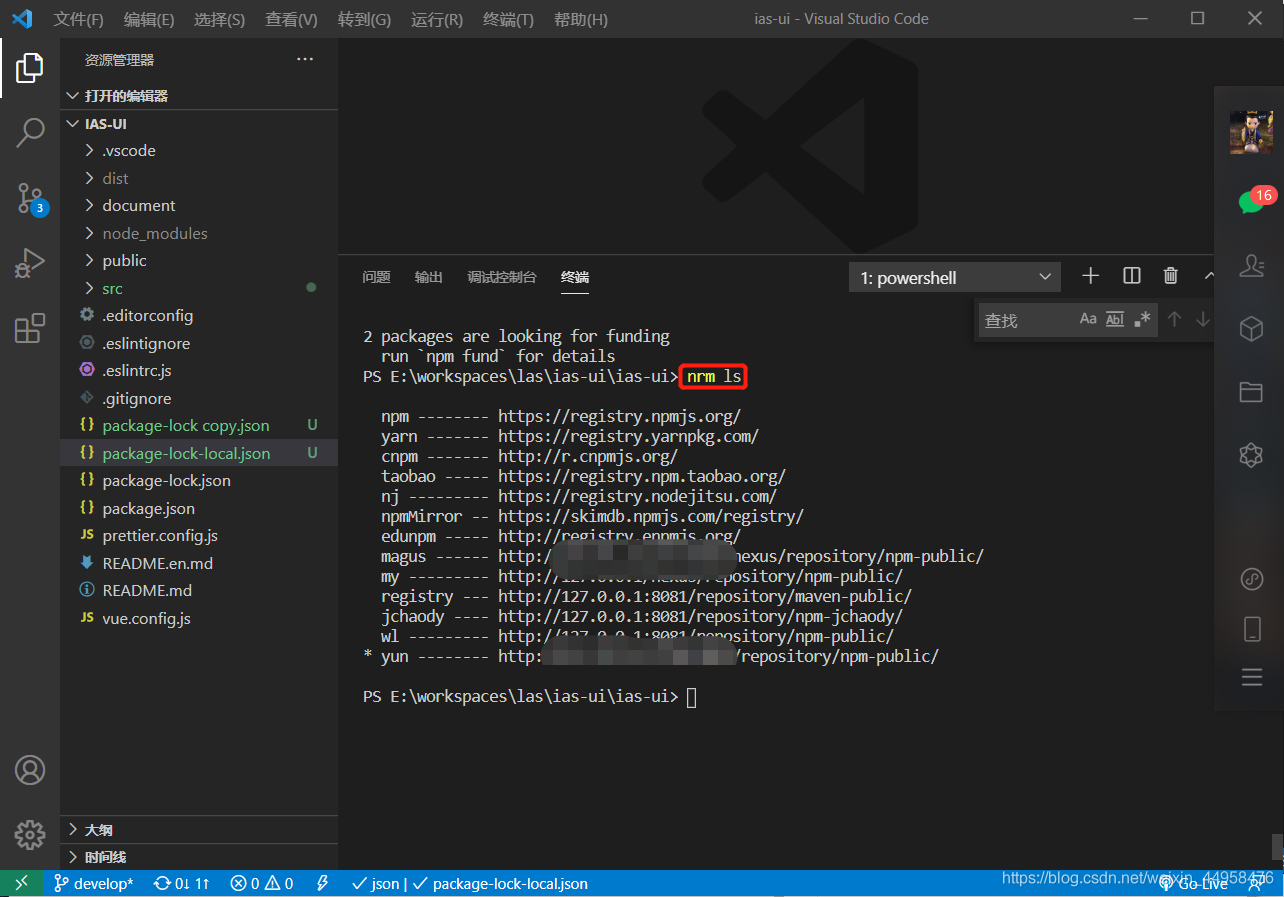Open Source Control view with 3 changes
Image resolution: width=1284 pixels, height=897 pixels.
click(30, 198)
